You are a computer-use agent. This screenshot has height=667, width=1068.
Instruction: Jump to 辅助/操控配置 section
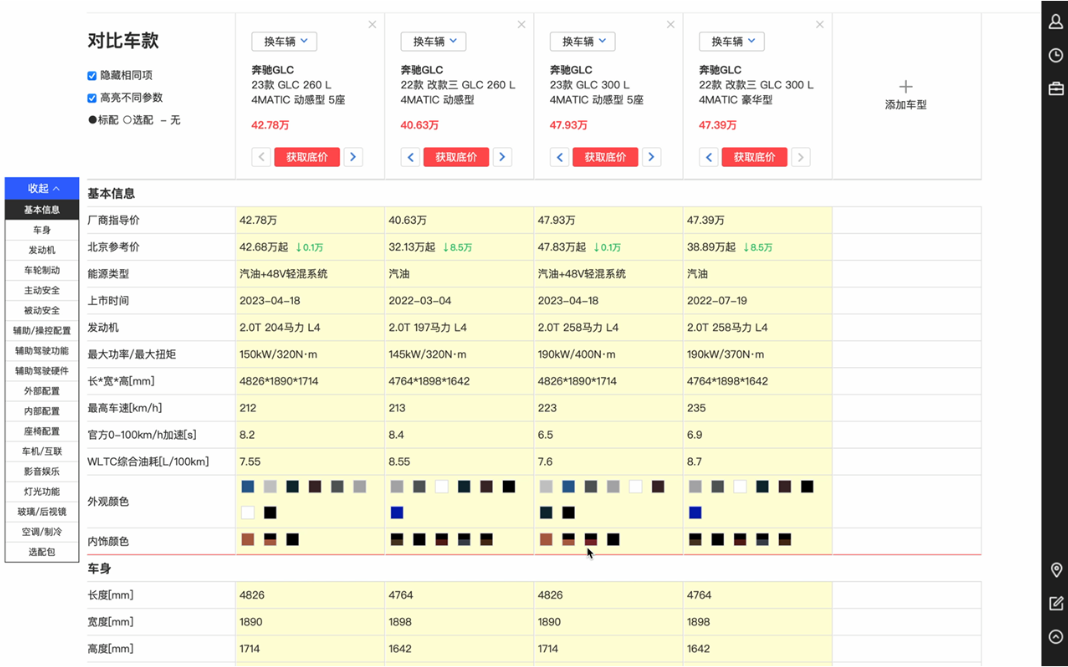pos(42,330)
